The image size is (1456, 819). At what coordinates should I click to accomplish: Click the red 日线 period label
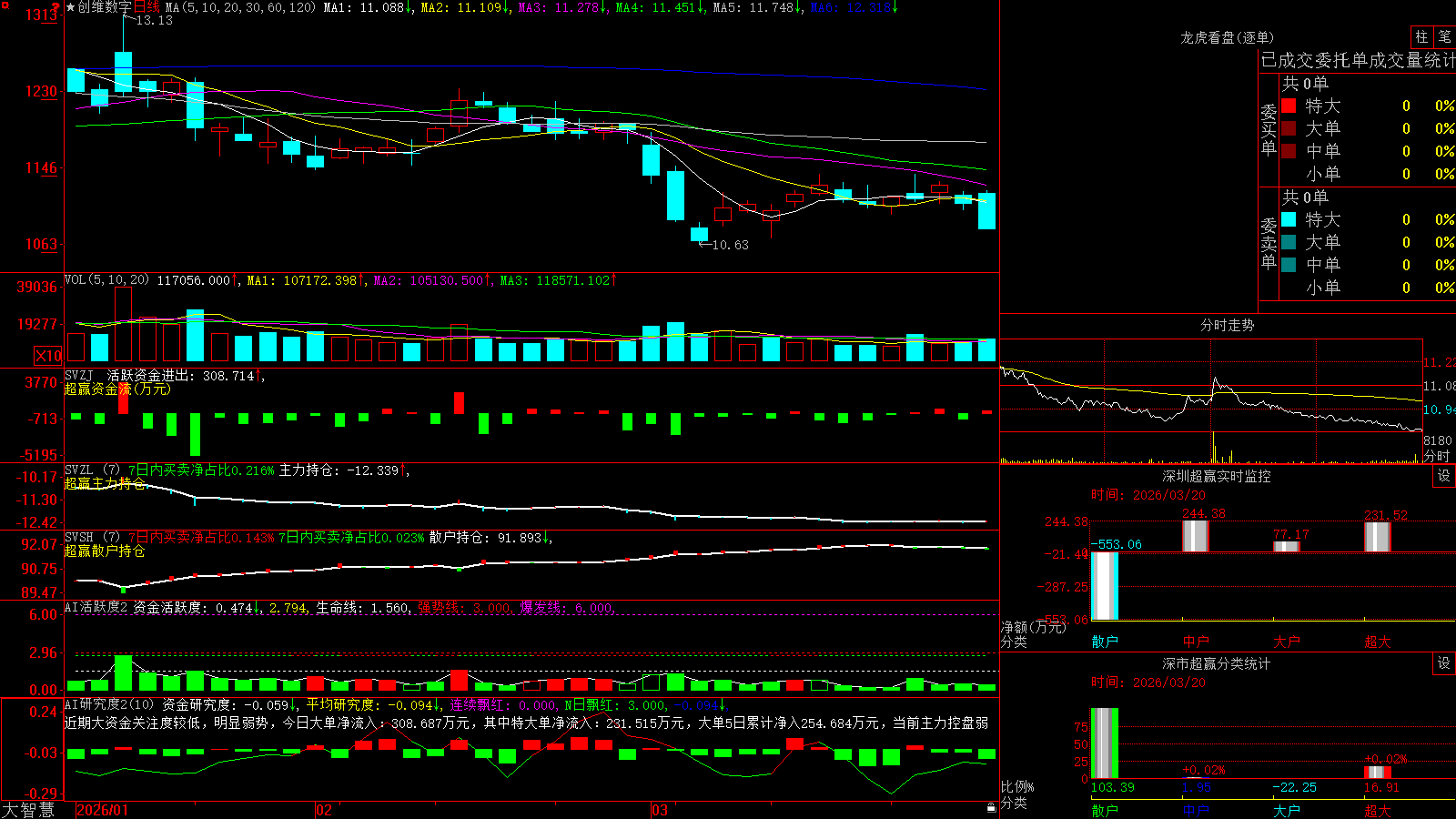tap(147, 7)
